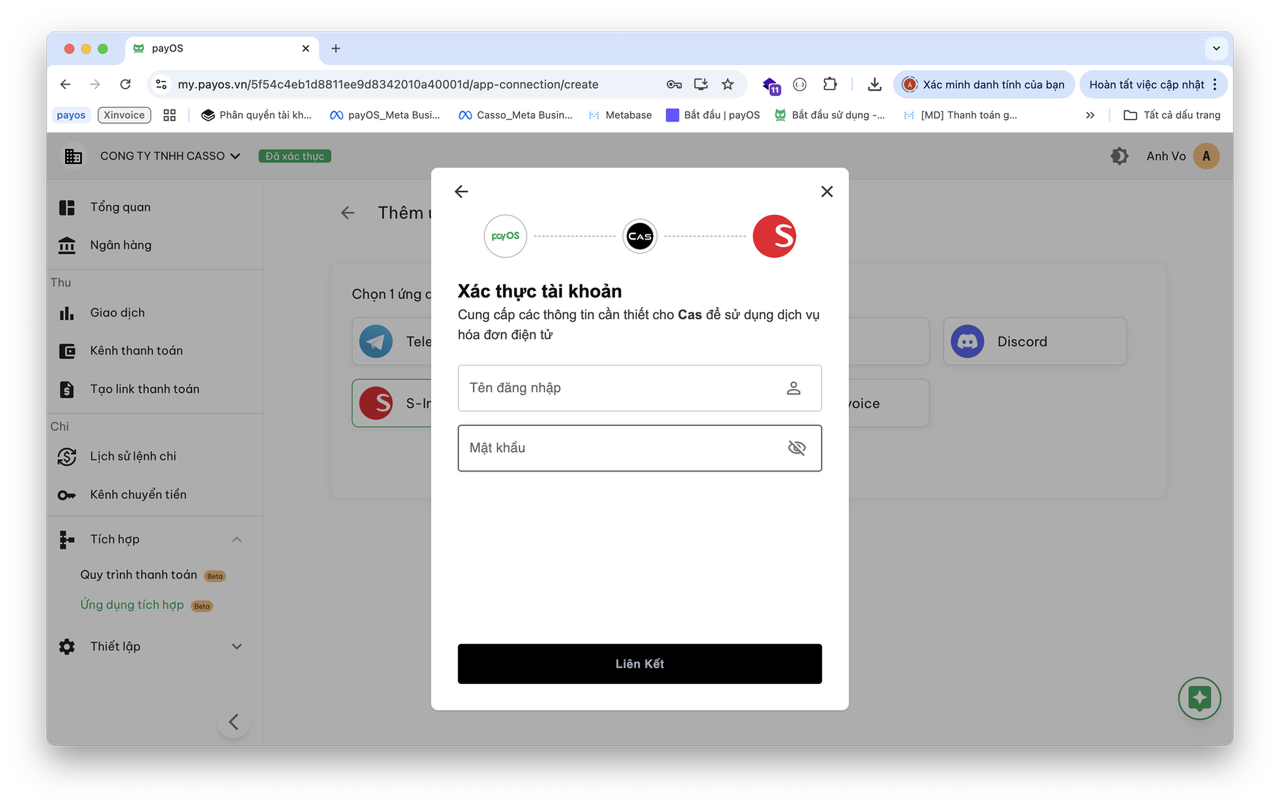Focus the Mật khẩu password field
Viewport: 1280px width, 807px height.
620,448
